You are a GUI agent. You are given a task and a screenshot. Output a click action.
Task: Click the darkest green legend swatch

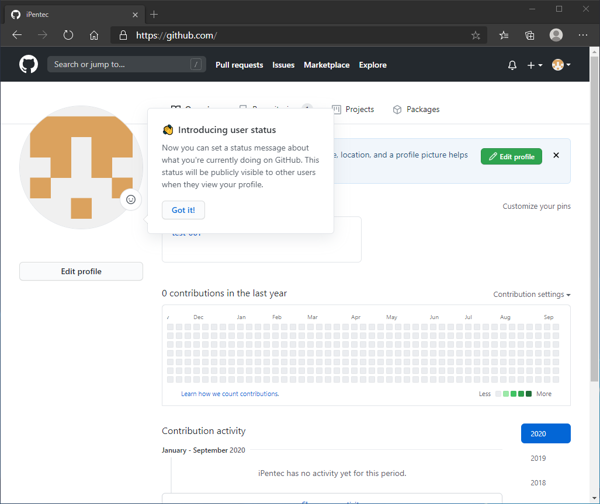(529, 394)
